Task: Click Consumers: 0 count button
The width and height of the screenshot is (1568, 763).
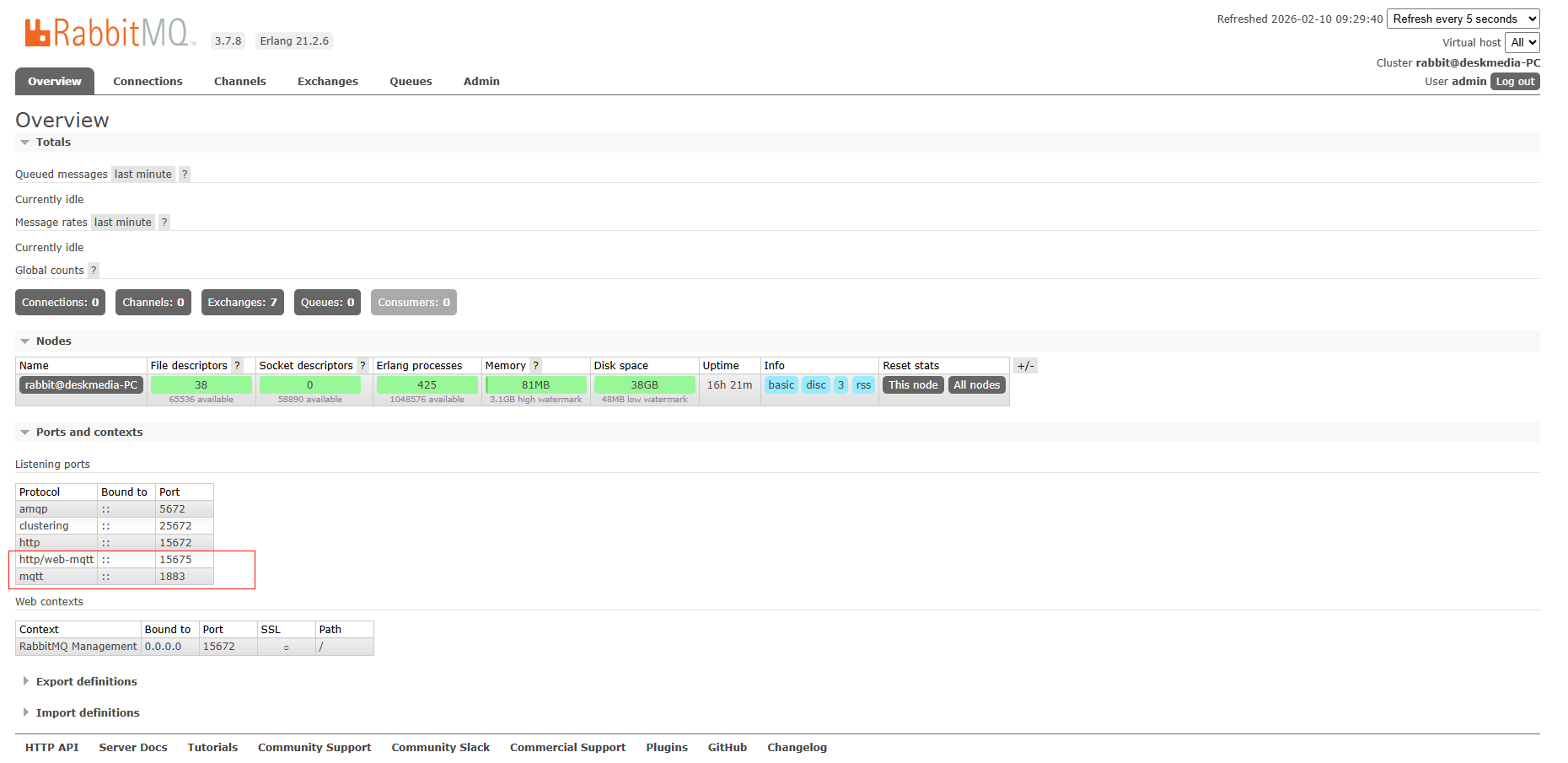Action: [x=414, y=303]
